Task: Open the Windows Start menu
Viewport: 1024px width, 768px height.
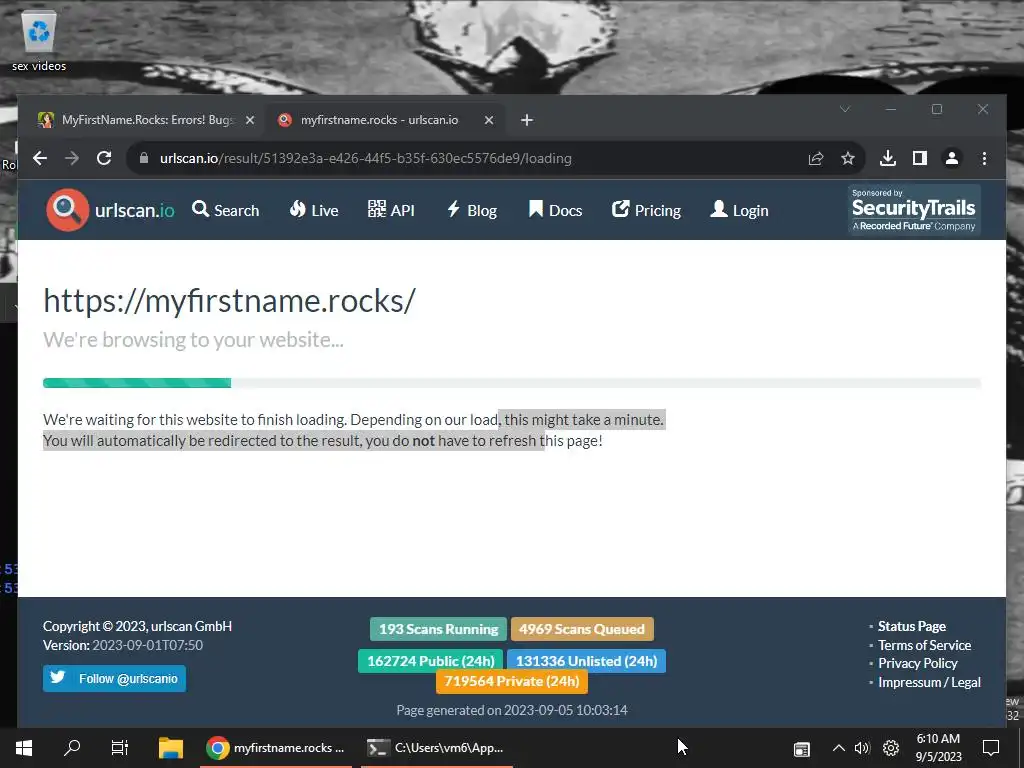Action: [x=24, y=748]
